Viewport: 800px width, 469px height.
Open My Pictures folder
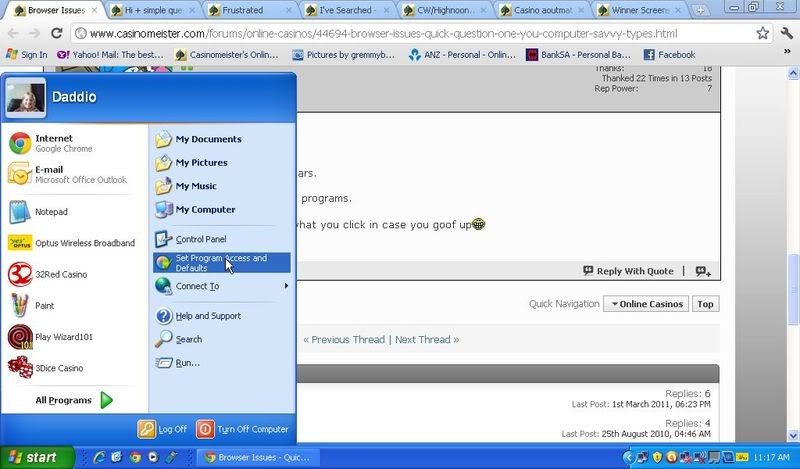pyautogui.click(x=191, y=162)
